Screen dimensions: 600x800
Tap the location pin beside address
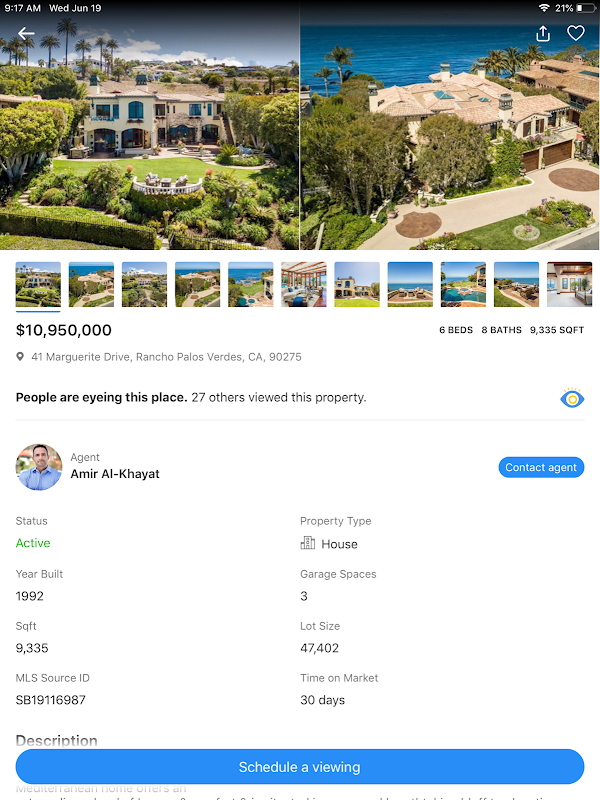(20, 357)
